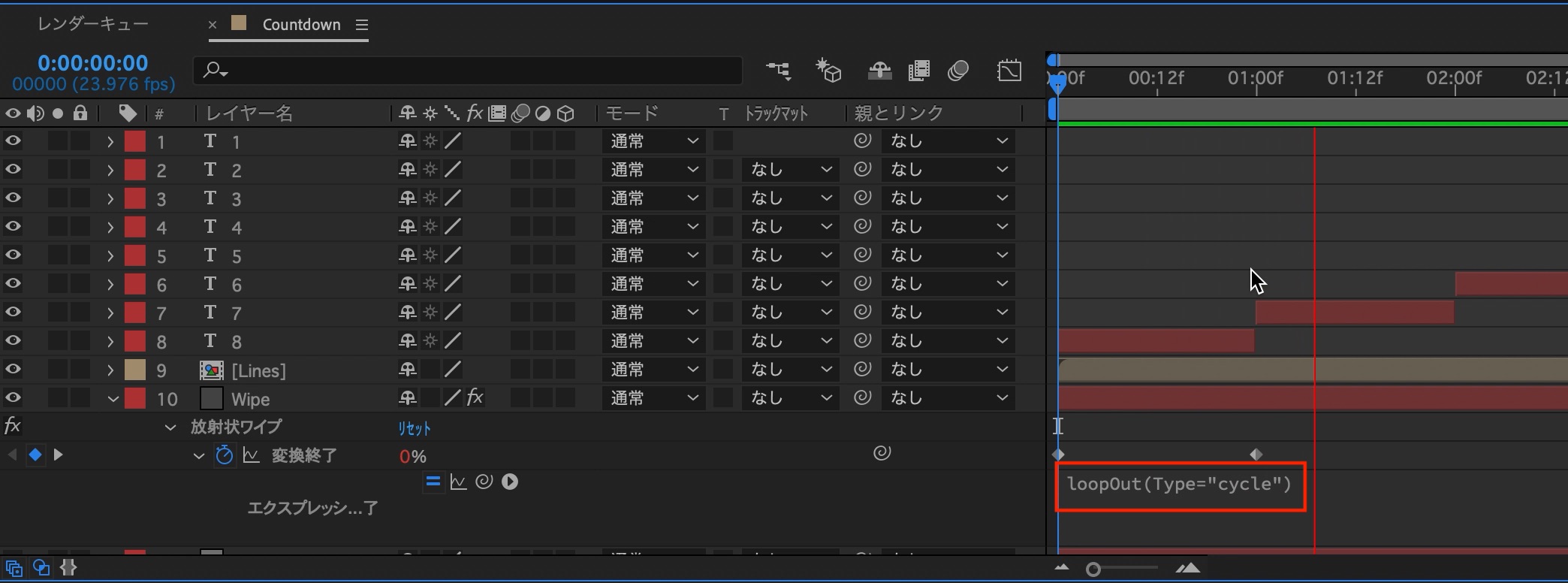Click the zoom out mountain icon
Viewport: 1568px width, 583px height.
tap(1062, 568)
